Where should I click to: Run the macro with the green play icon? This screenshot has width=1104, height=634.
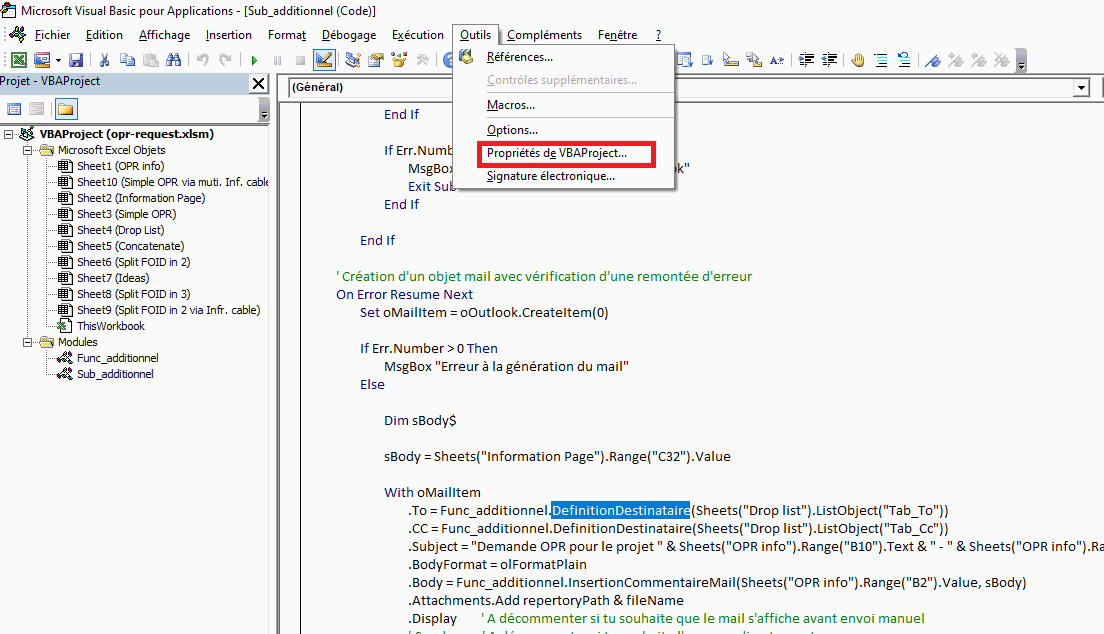254,60
